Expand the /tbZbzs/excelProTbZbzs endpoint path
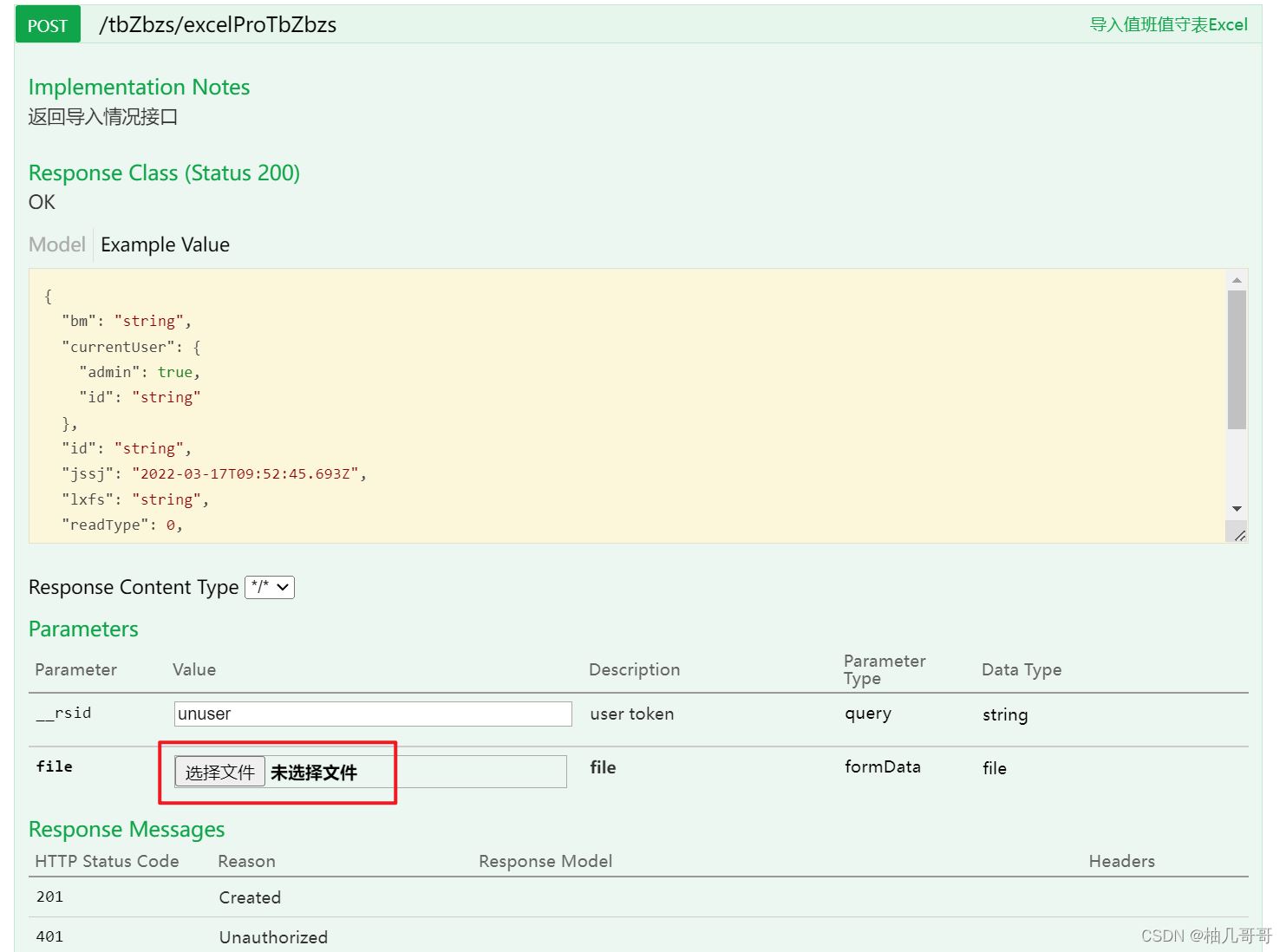The image size is (1286, 952). [217, 24]
